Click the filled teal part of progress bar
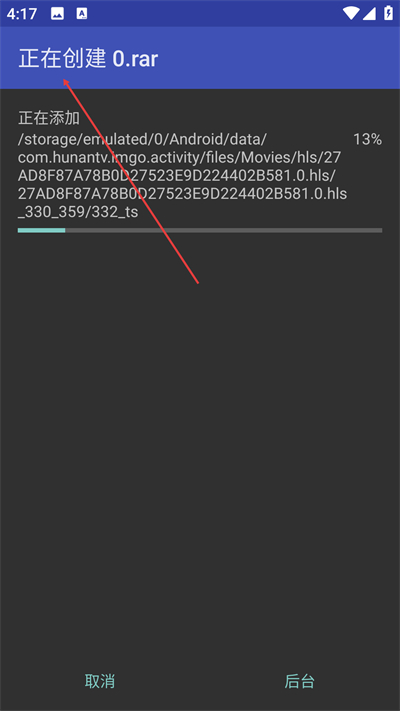Screen dimensions: 400x711 click(x=41, y=230)
